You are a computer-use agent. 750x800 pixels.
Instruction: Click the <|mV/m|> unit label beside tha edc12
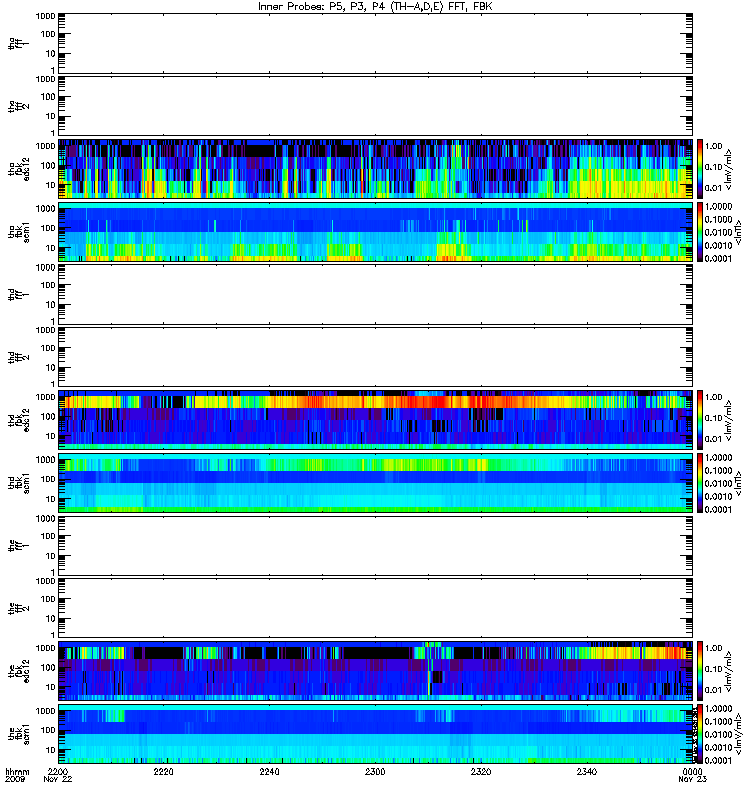[729, 169]
